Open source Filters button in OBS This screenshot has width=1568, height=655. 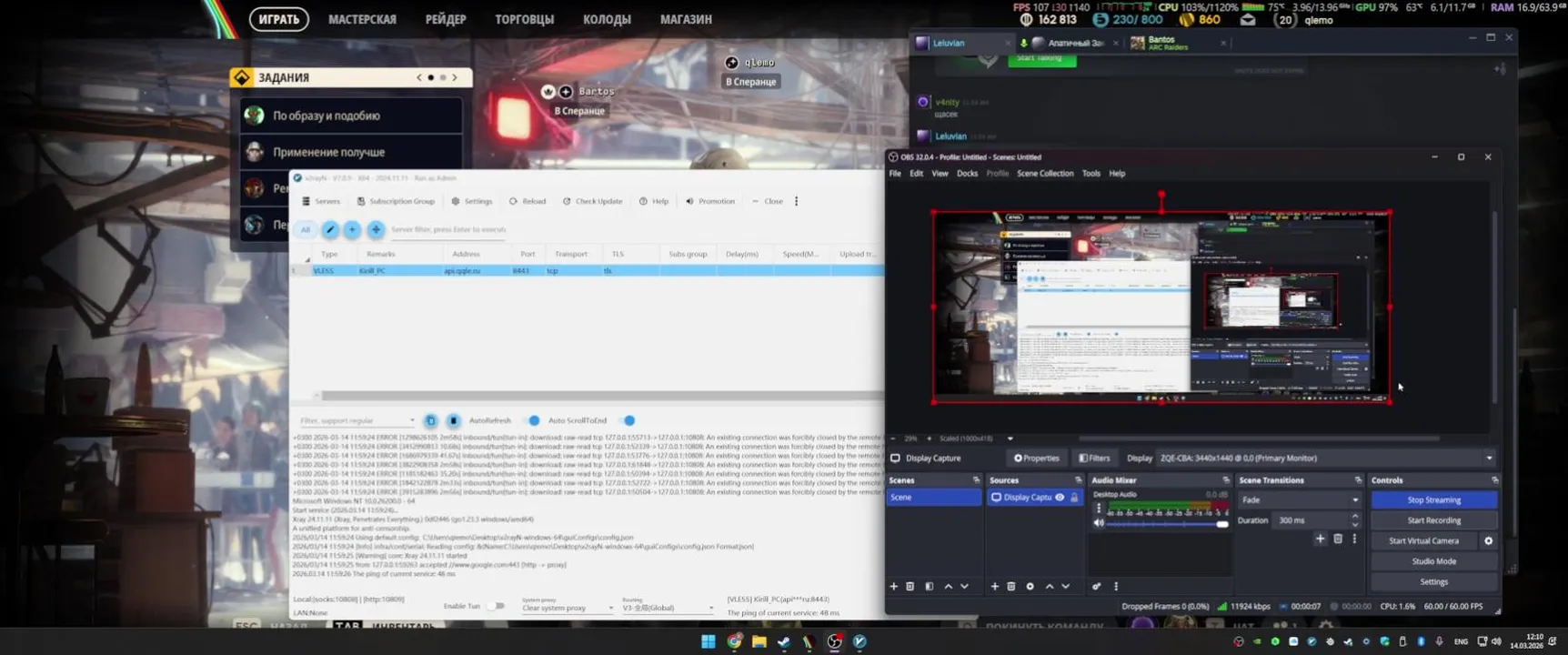[x=1094, y=458]
